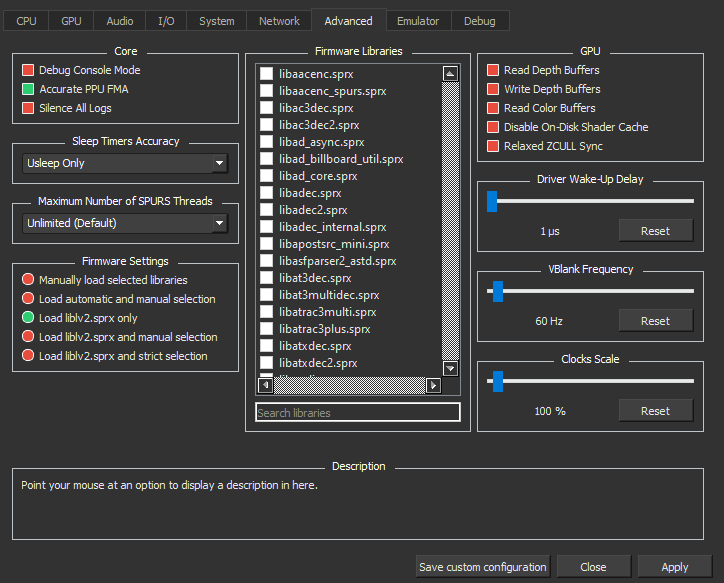Click Save custom configuration button

(x=482, y=567)
